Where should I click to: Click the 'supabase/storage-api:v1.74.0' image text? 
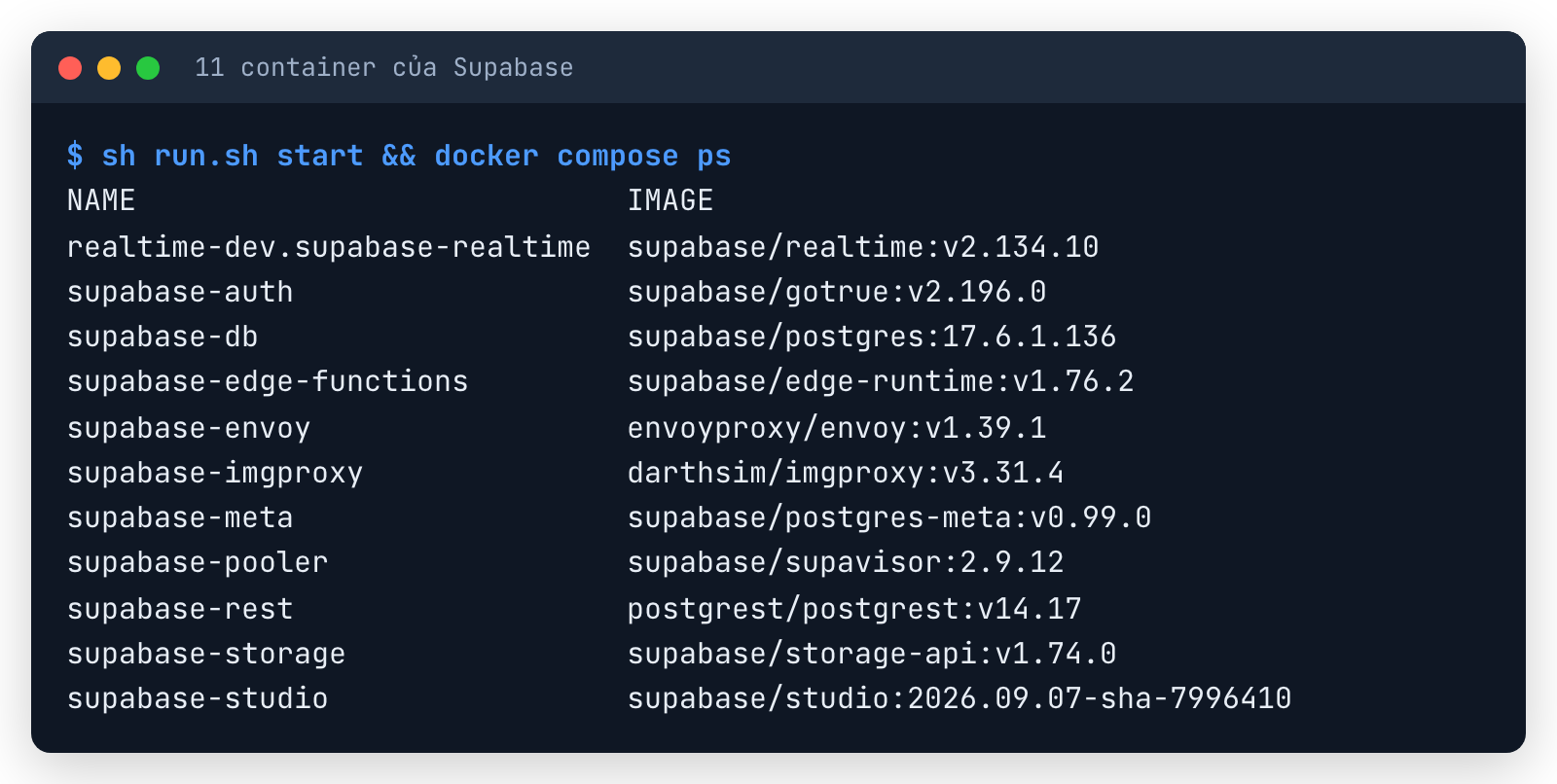coord(872,654)
